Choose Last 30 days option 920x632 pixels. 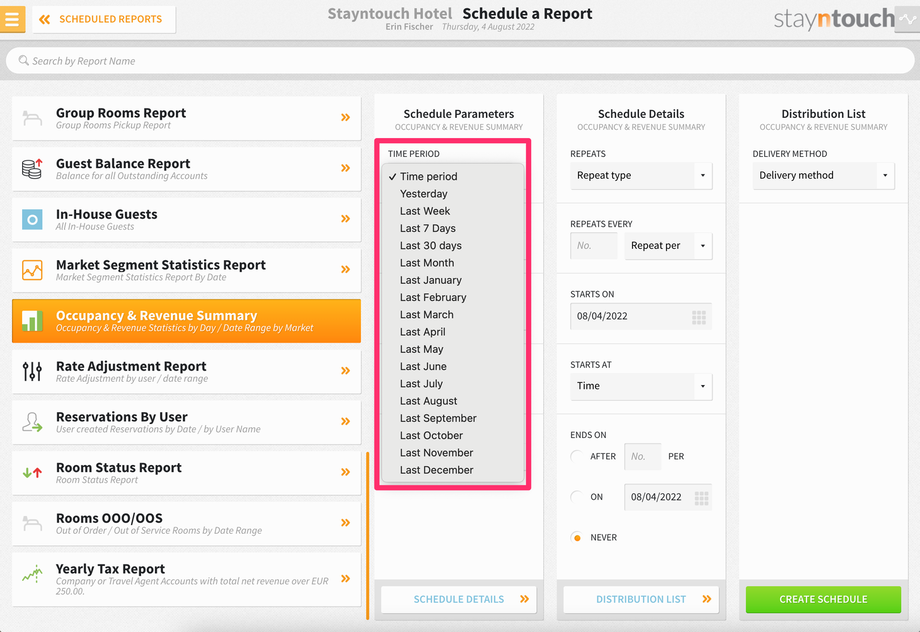tap(452, 245)
